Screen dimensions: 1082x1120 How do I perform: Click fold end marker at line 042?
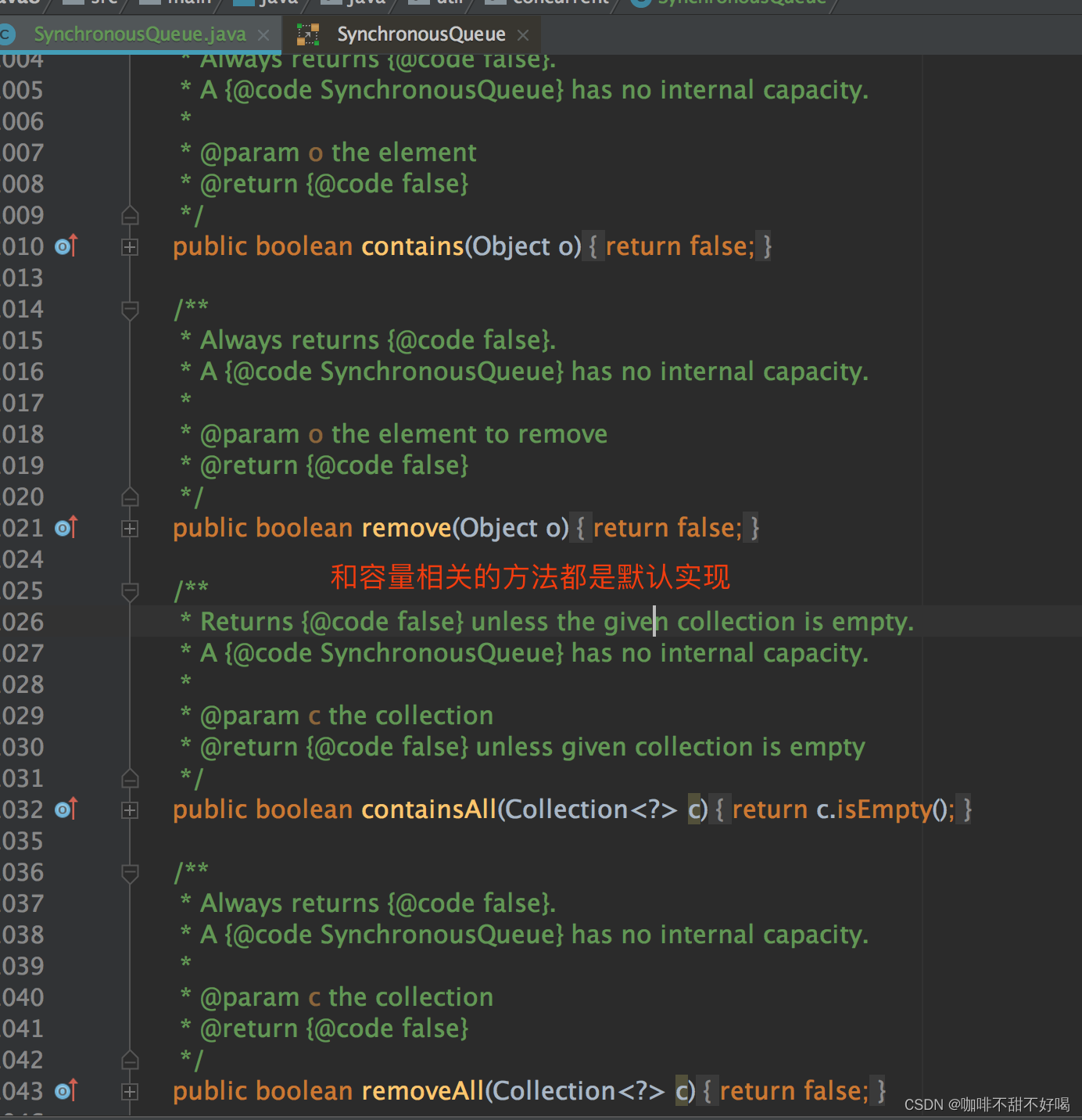pyautogui.click(x=130, y=1060)
